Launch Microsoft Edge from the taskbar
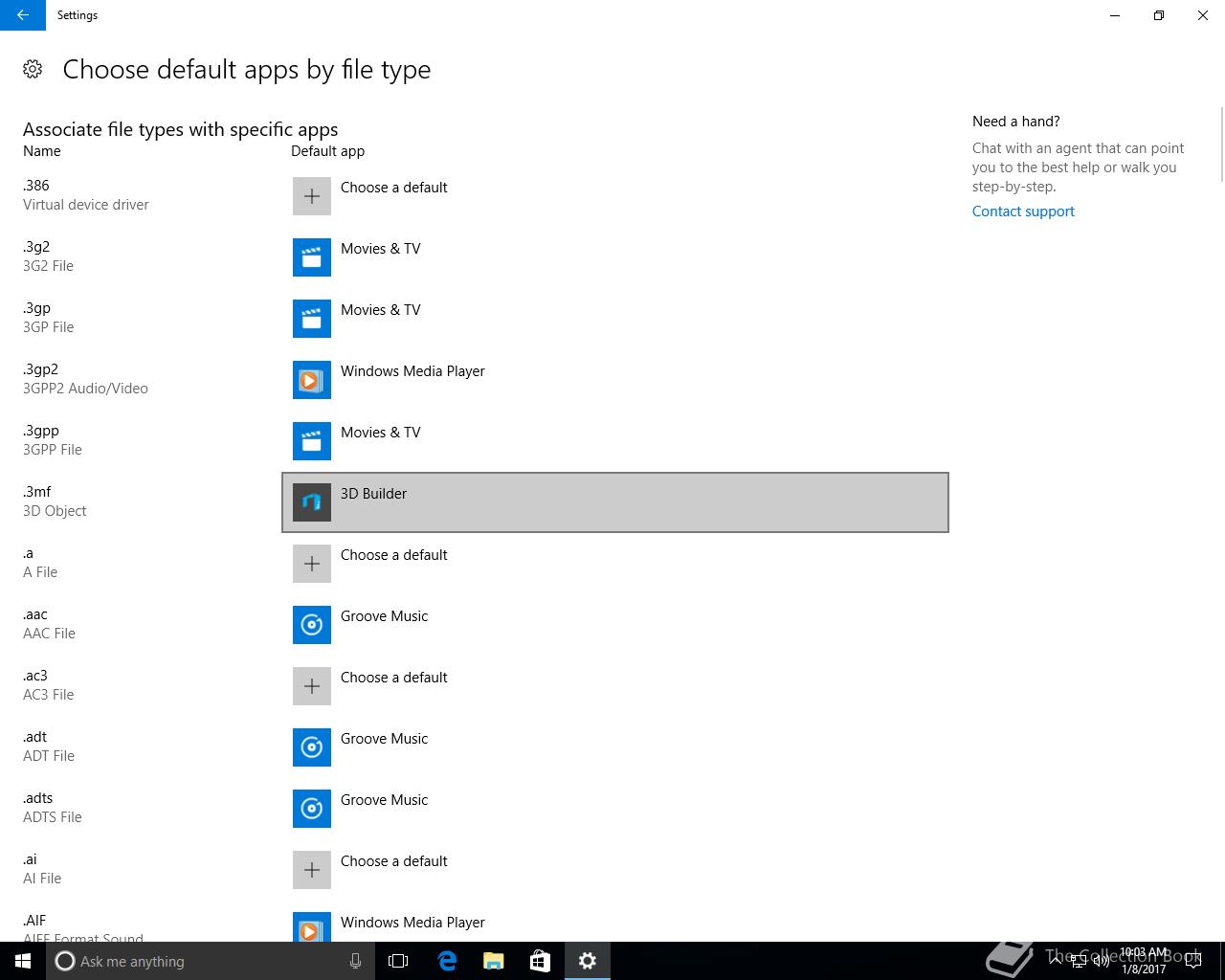The image size is (1225, 980). tap(447, 961)
